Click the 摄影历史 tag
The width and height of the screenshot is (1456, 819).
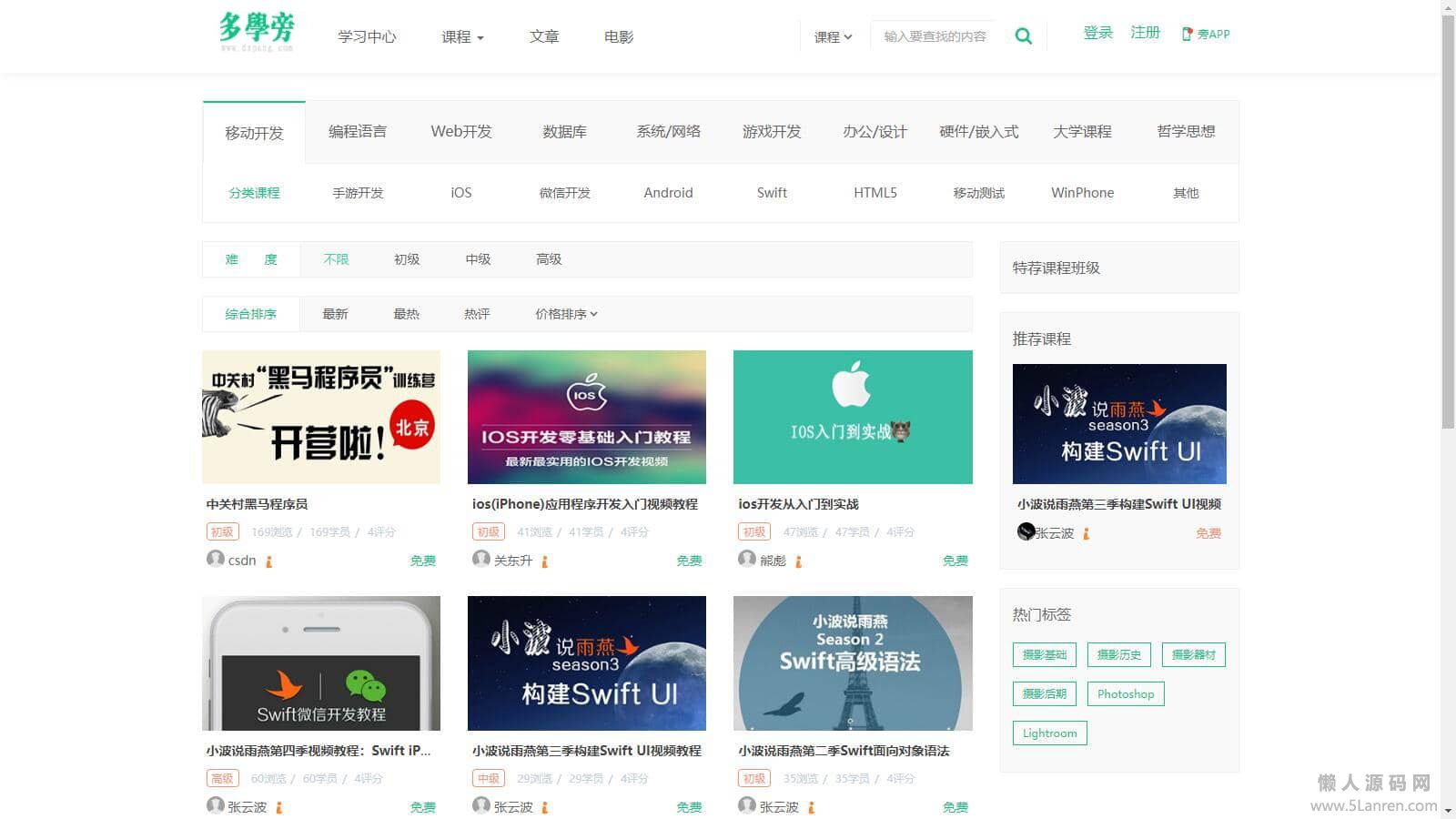[x=1119, y=655]
